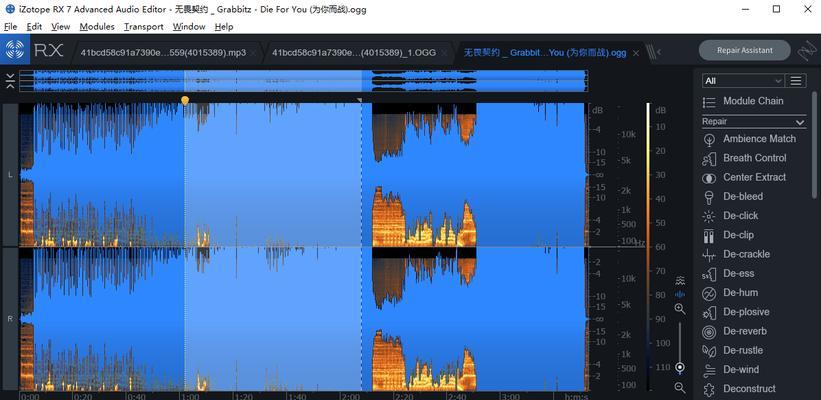
Task: Switch display to spectrogram view icon
Action: (x=680, y=280)
